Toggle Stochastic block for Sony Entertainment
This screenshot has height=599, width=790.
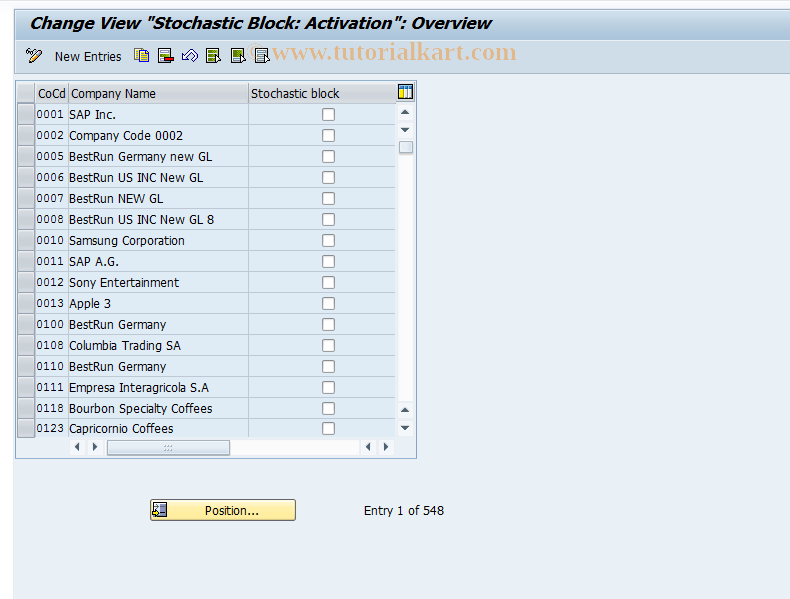(328, 283)
